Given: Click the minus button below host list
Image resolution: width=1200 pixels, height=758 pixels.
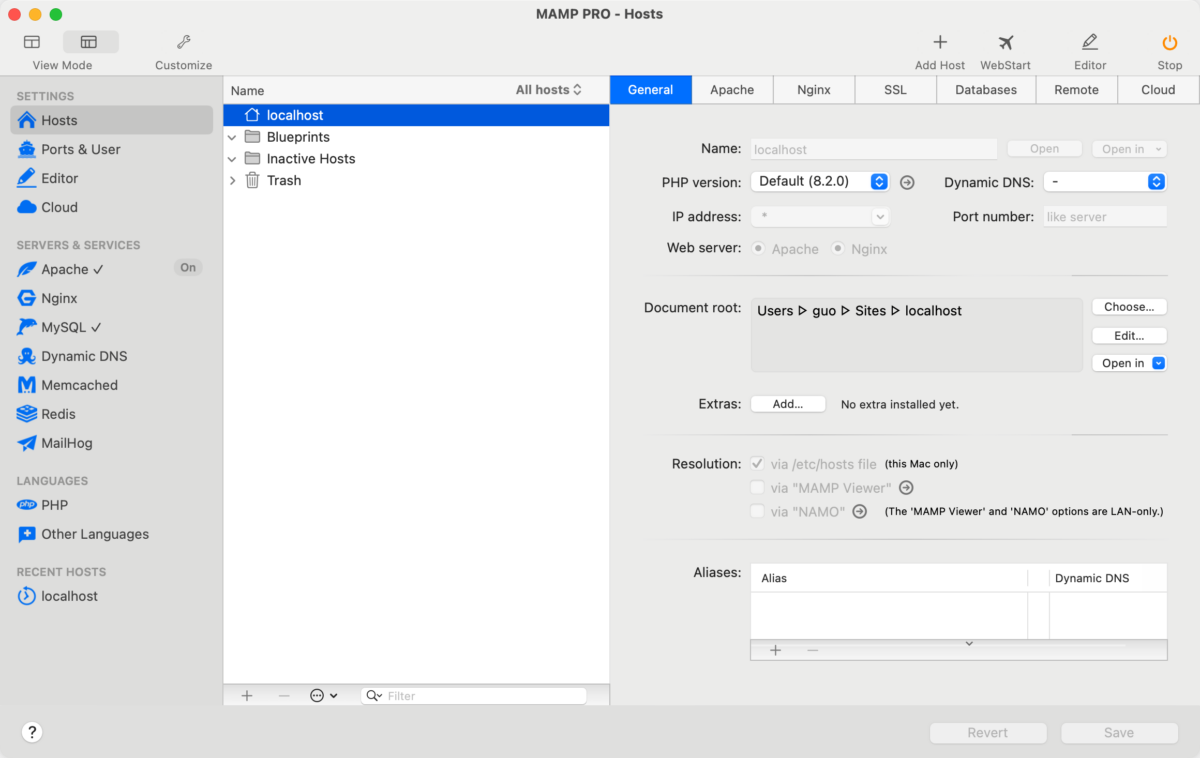Looking at the screenshot, I should click(x=284, y=695).
